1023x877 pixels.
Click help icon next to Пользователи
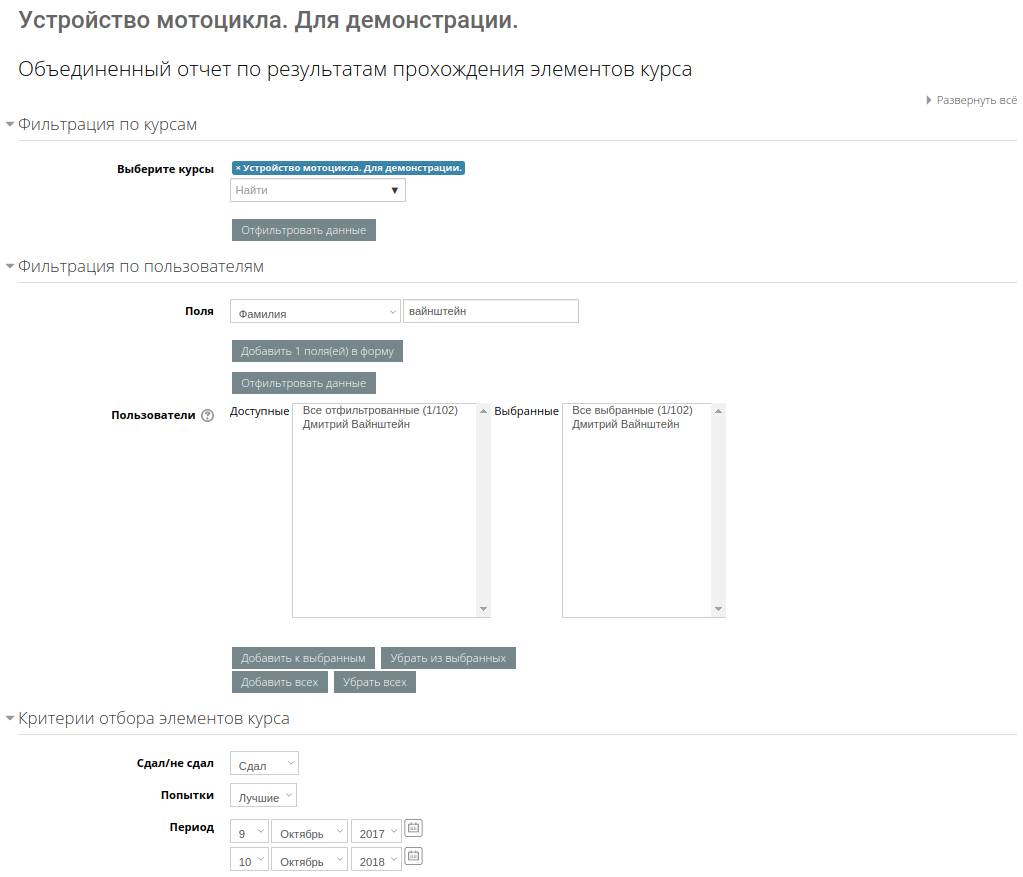point(208,416)
